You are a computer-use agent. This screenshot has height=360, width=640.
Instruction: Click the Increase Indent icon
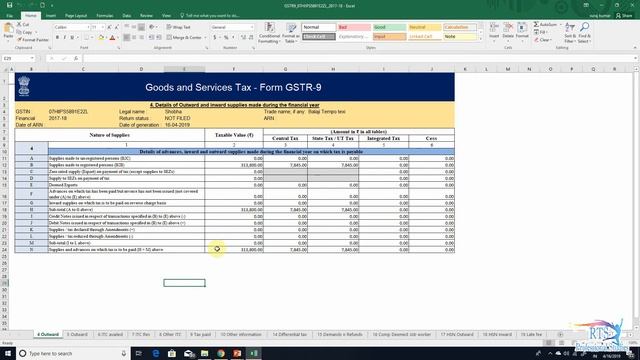pos(159,38)
